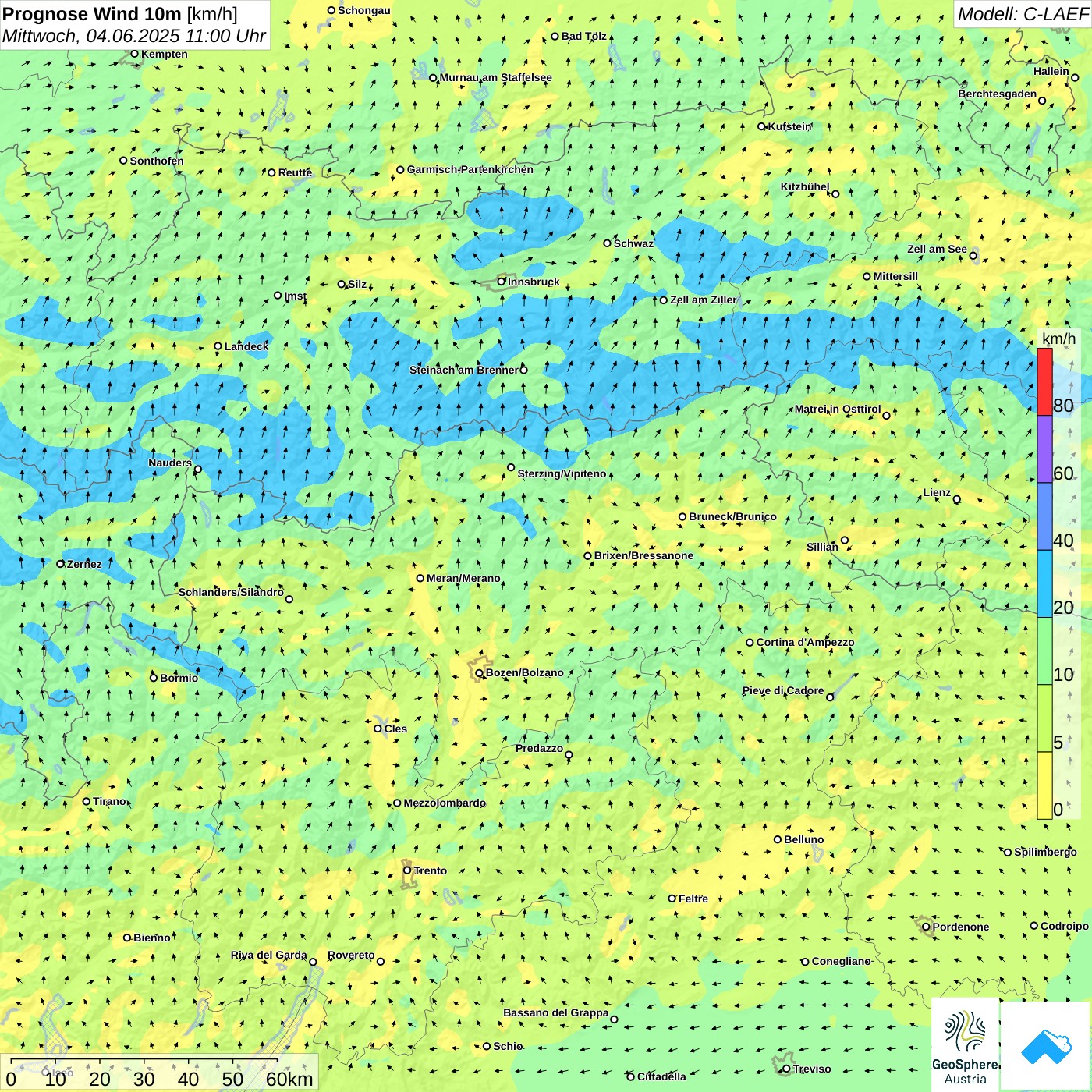This screenshot has height=1092, width=1092.
Task: Click the Murnau am Staffelsee label
Action: (495, 77)
